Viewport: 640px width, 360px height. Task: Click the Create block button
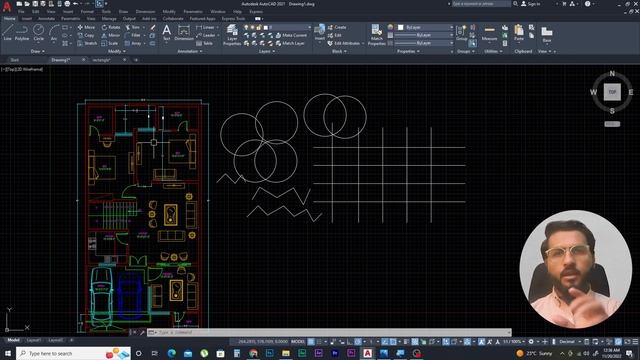[337, 27]
